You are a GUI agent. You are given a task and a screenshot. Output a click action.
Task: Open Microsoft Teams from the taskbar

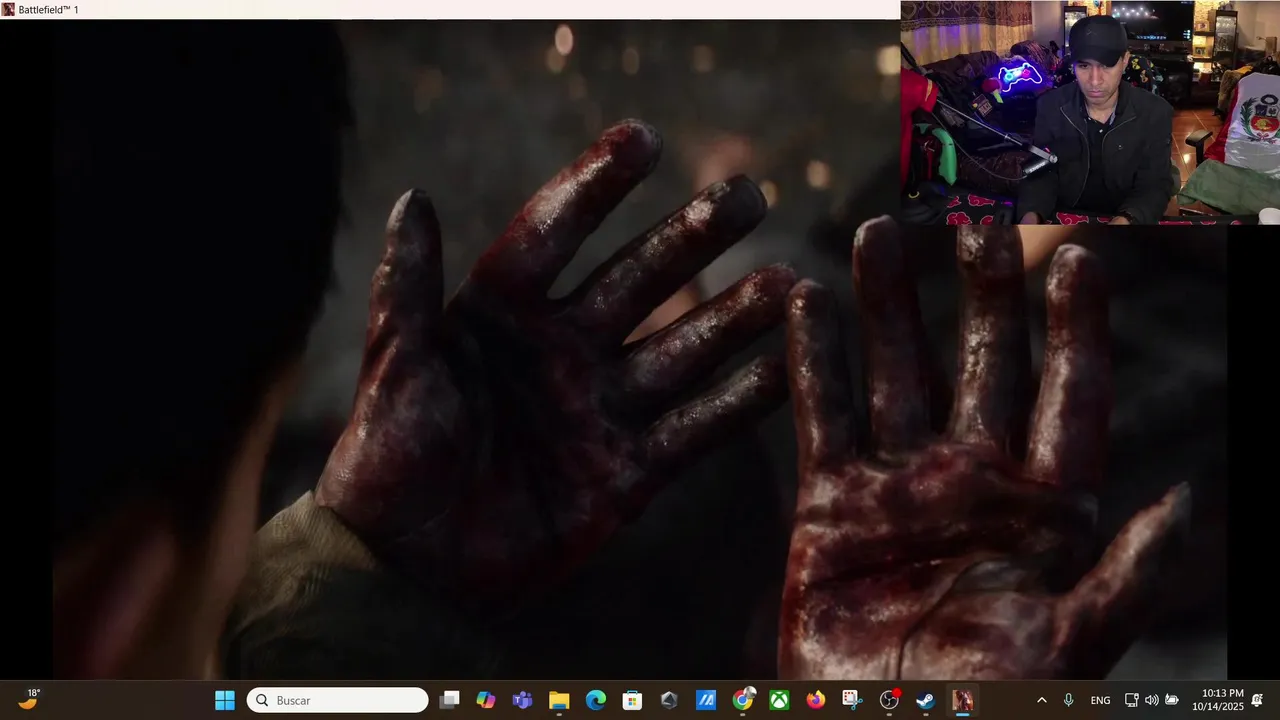coord(522,700)
